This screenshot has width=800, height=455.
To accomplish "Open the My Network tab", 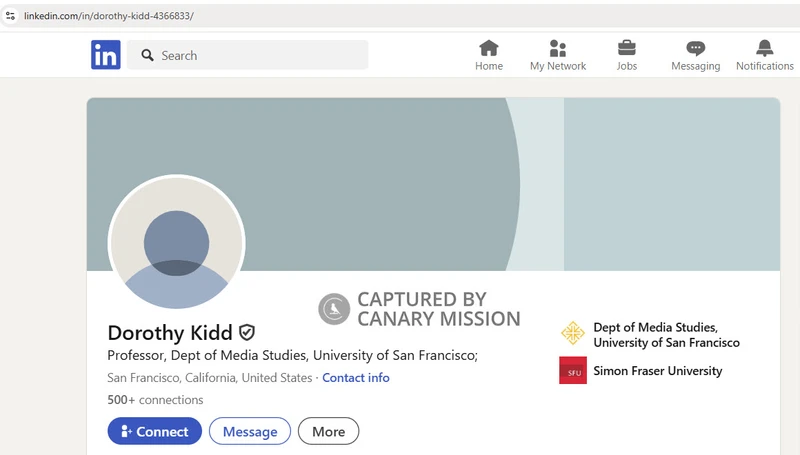I will point(558,56).
